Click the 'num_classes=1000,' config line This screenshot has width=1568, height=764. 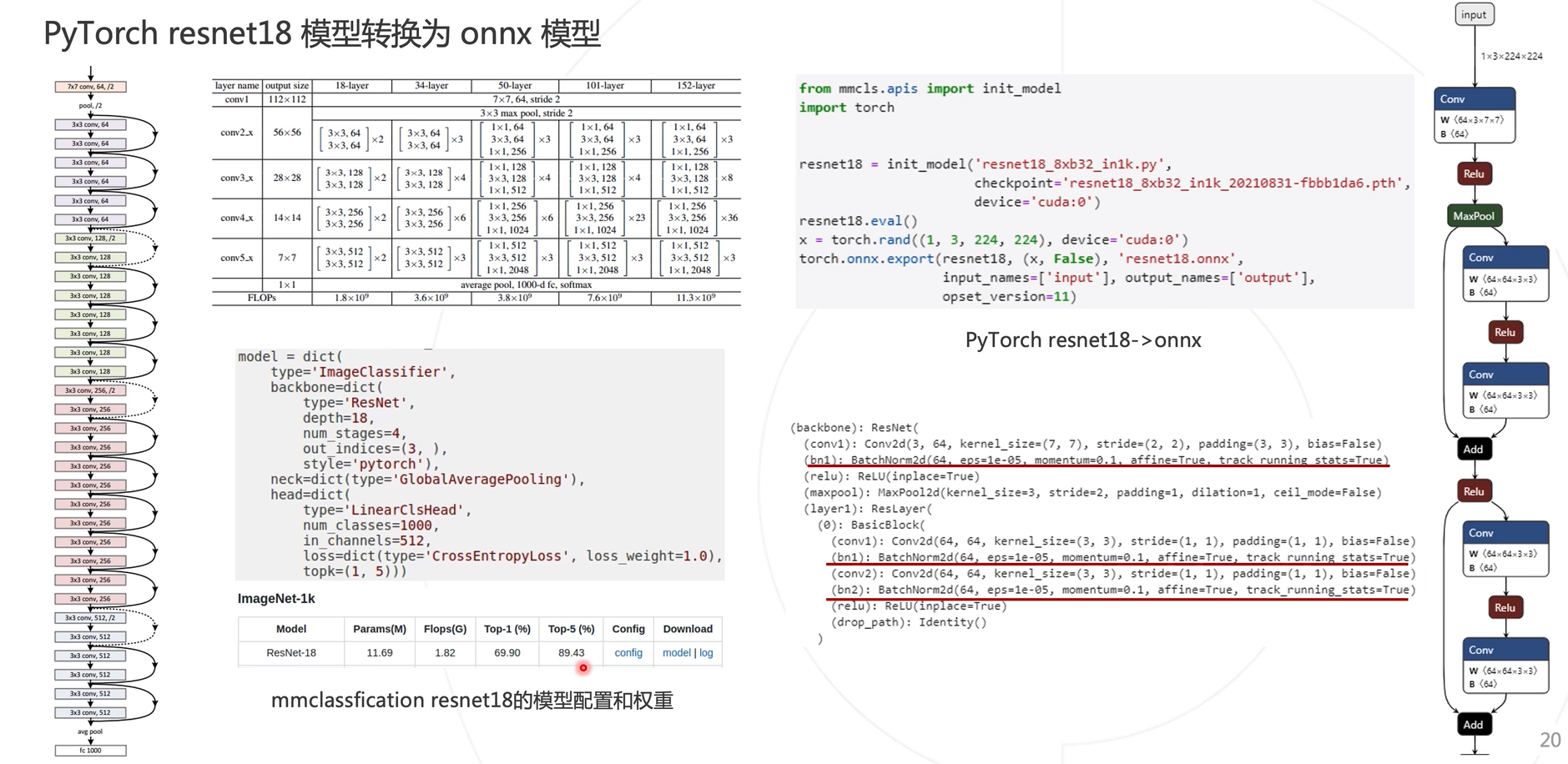[x=371, y=525]
